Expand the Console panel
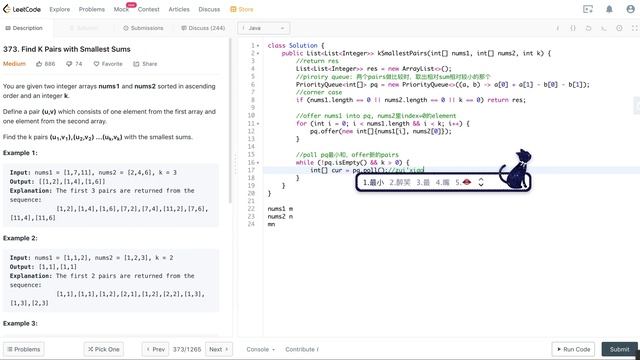640x360 pixels. (260, 349)
